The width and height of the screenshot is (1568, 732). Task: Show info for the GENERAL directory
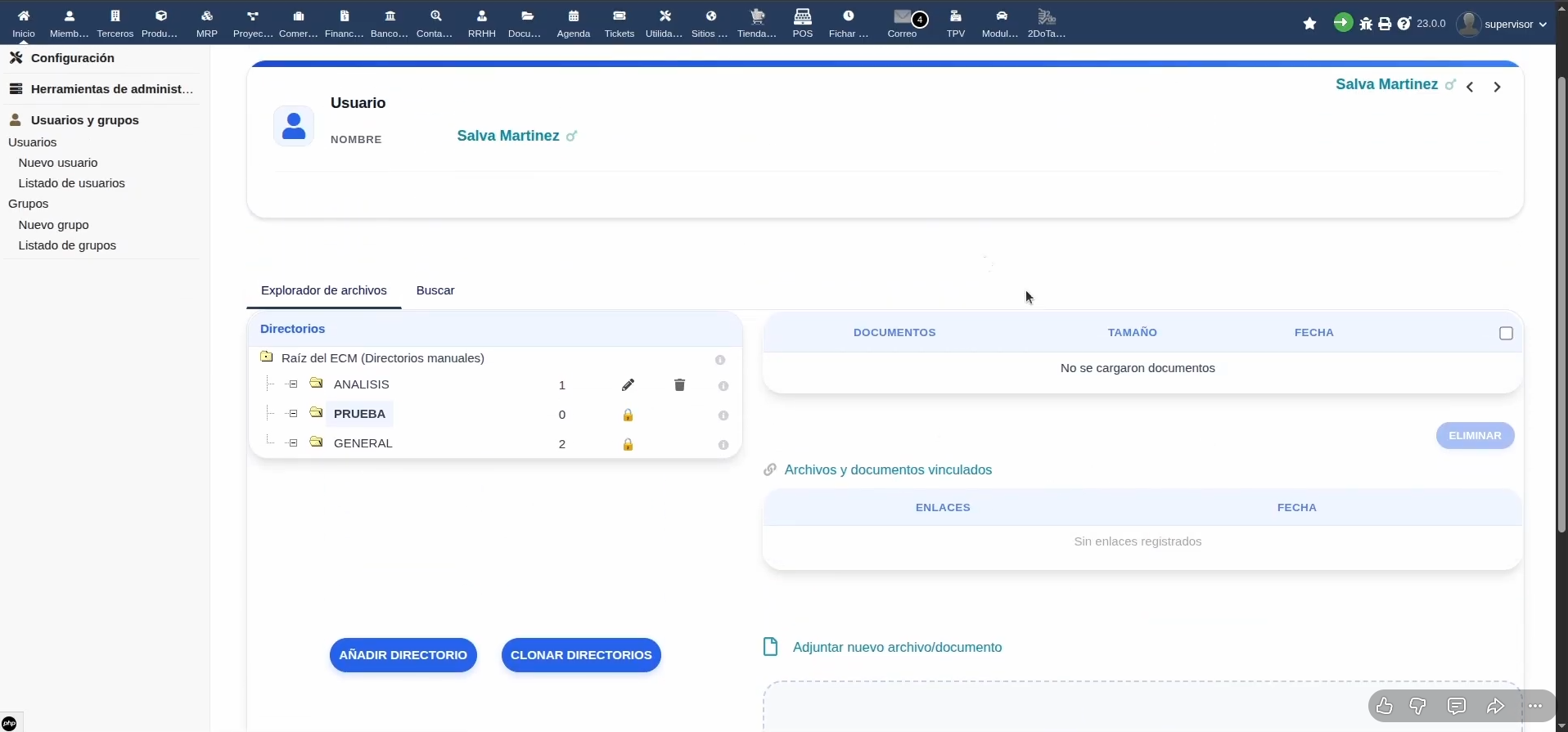[723, 445]
